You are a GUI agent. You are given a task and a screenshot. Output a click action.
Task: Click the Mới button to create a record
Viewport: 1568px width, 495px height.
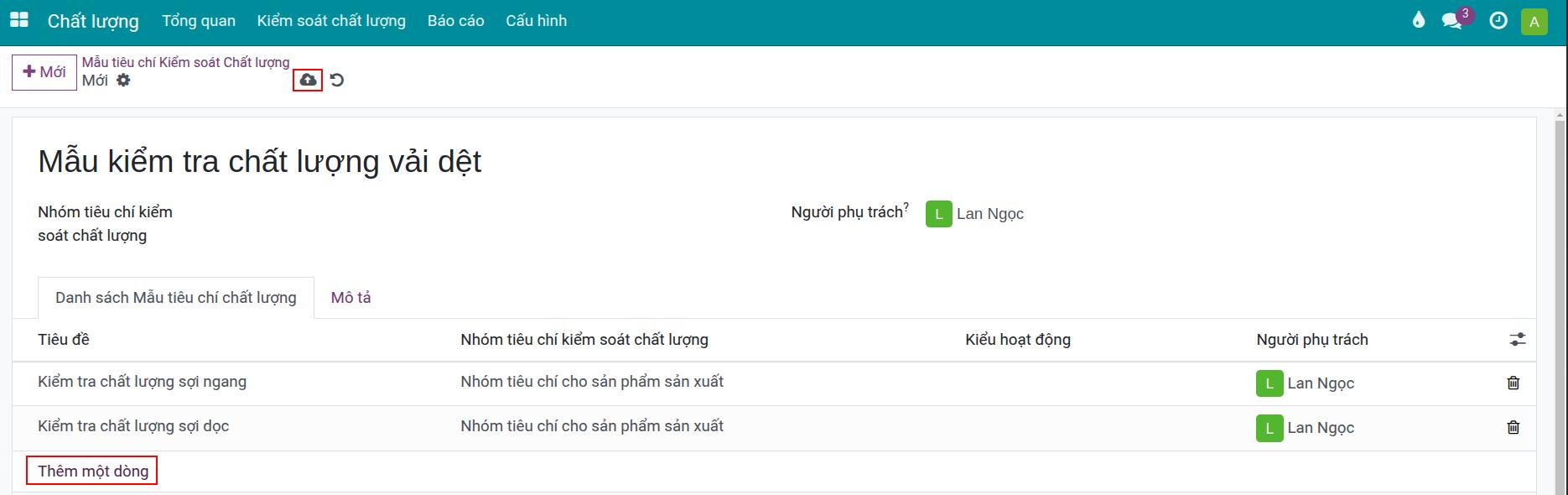[x=44, y=72]
